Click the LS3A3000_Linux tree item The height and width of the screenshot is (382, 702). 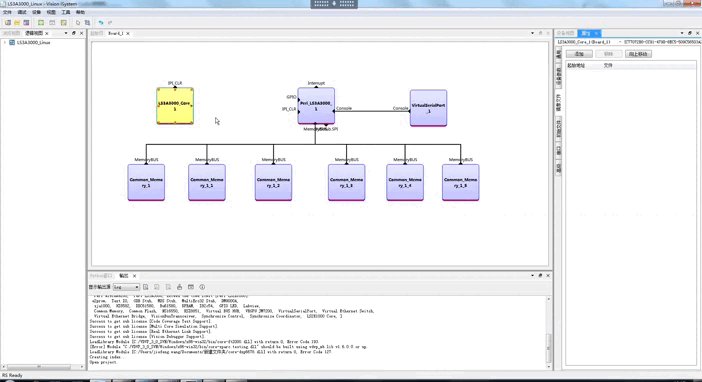coord(34,43)
